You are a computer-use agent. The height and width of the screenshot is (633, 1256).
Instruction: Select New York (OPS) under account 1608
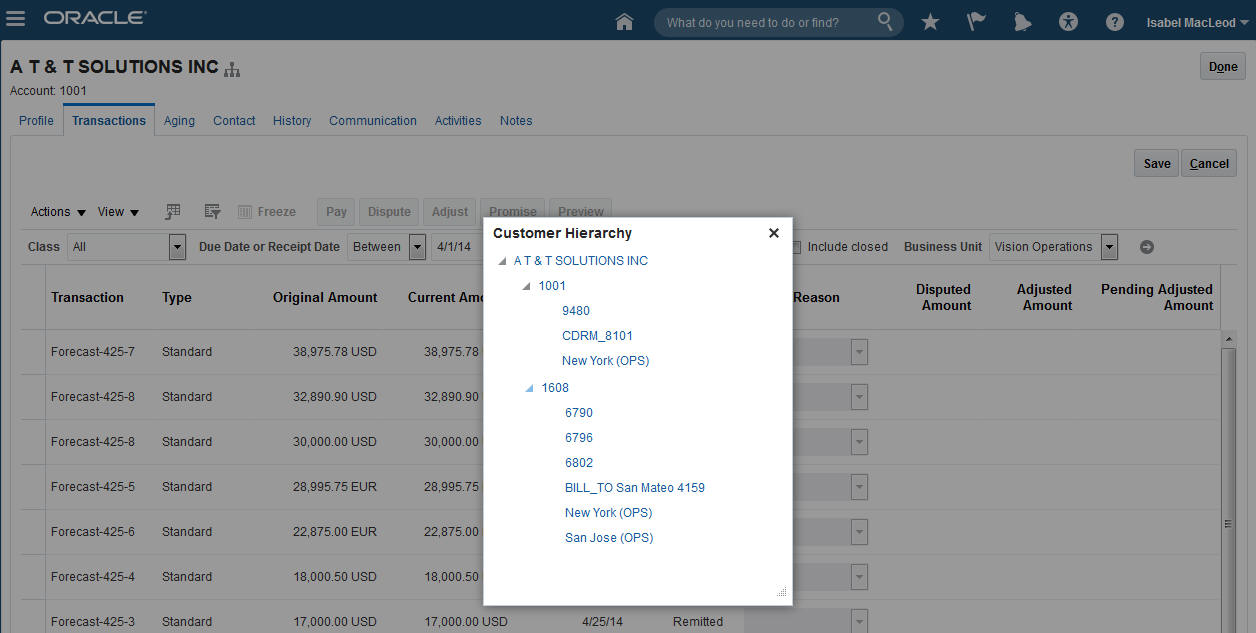(x=608, y=513)
